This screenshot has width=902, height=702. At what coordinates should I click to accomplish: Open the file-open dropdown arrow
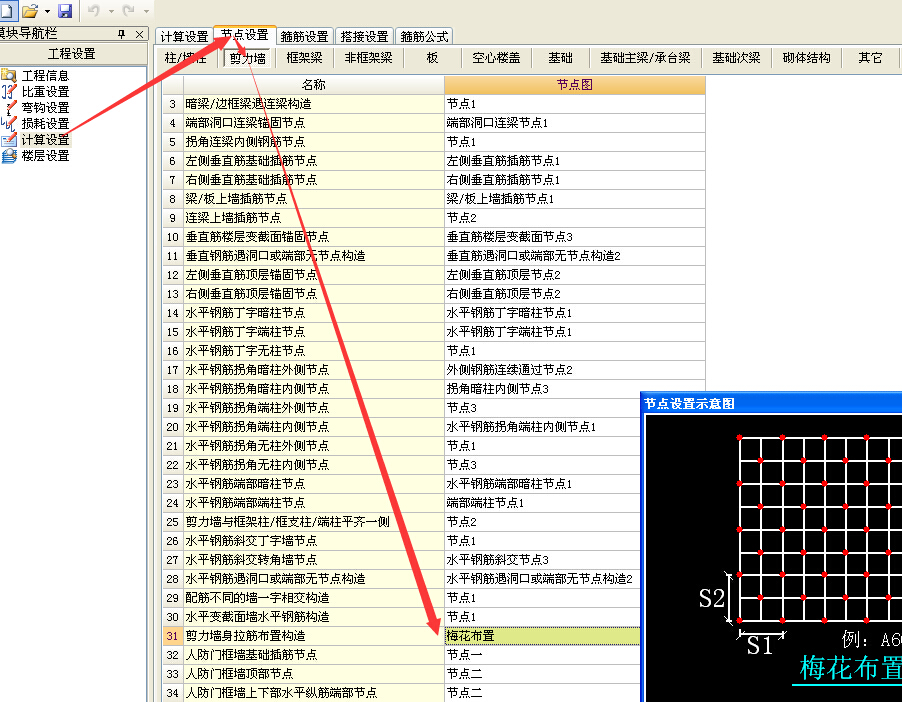47,10
